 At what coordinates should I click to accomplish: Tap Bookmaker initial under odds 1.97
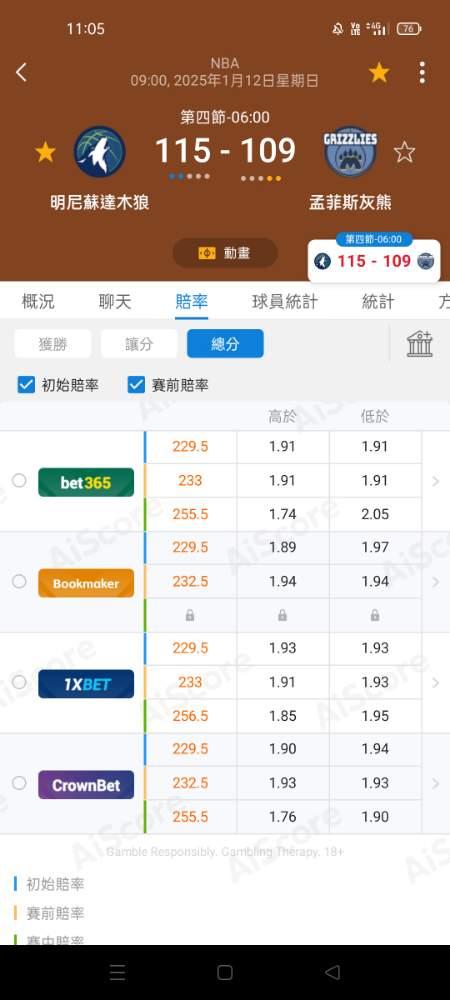tap(375, 548)
